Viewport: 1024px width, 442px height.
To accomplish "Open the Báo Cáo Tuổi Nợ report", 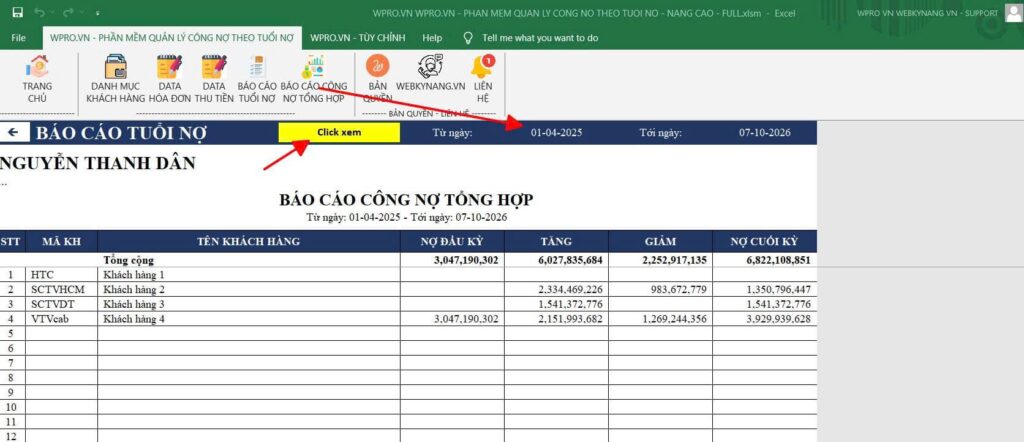I will [257, 78].
